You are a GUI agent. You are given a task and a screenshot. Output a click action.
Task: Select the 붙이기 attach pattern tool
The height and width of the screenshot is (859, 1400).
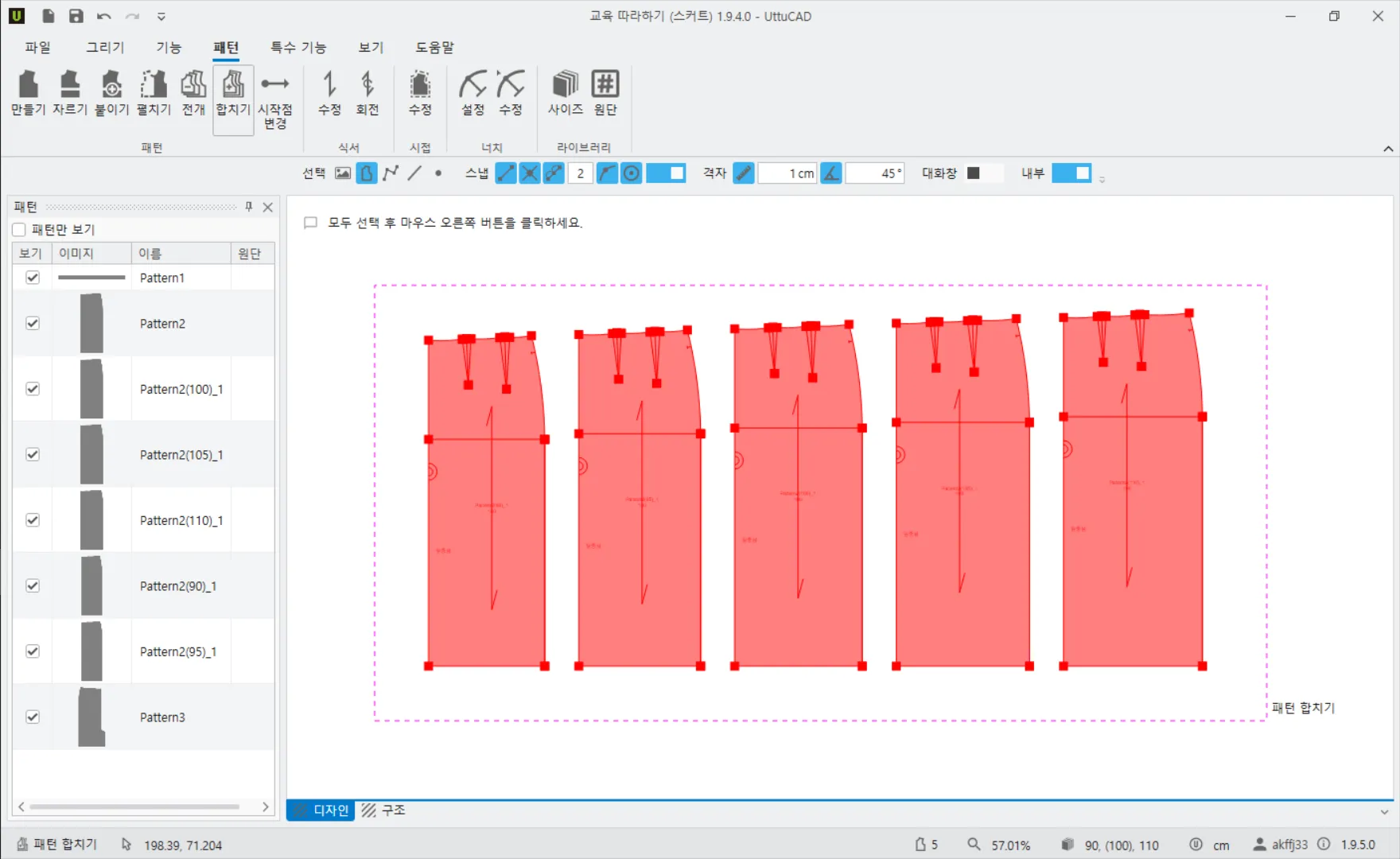[112, 93]
